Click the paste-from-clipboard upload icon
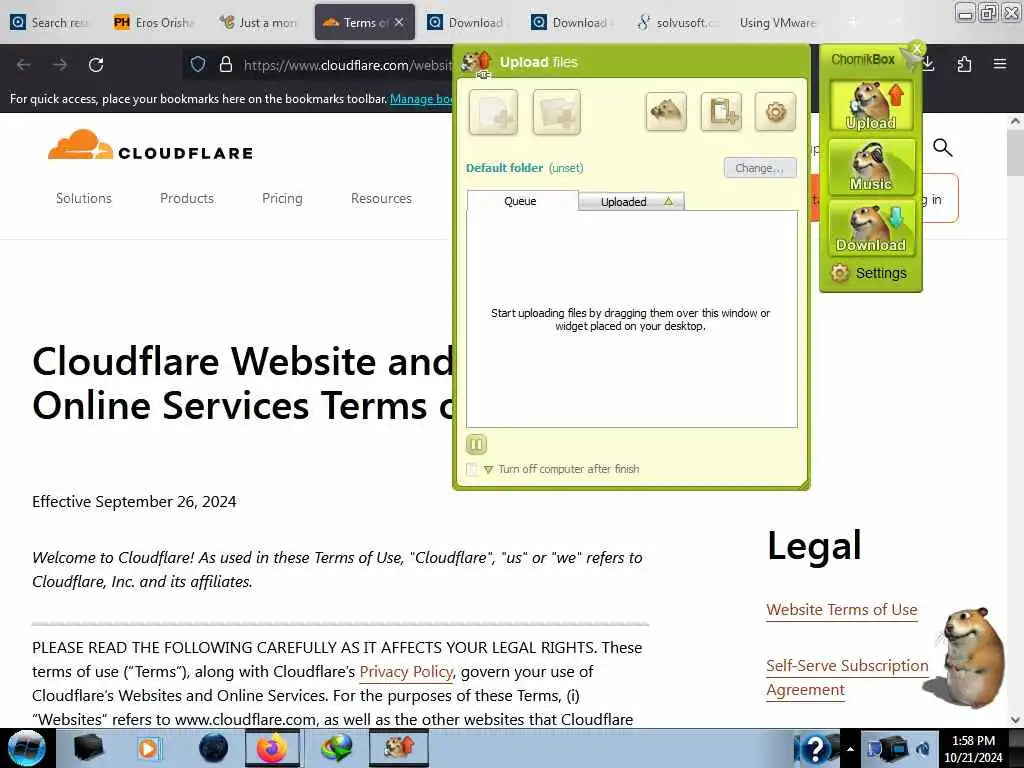 [x=721, y=112]
